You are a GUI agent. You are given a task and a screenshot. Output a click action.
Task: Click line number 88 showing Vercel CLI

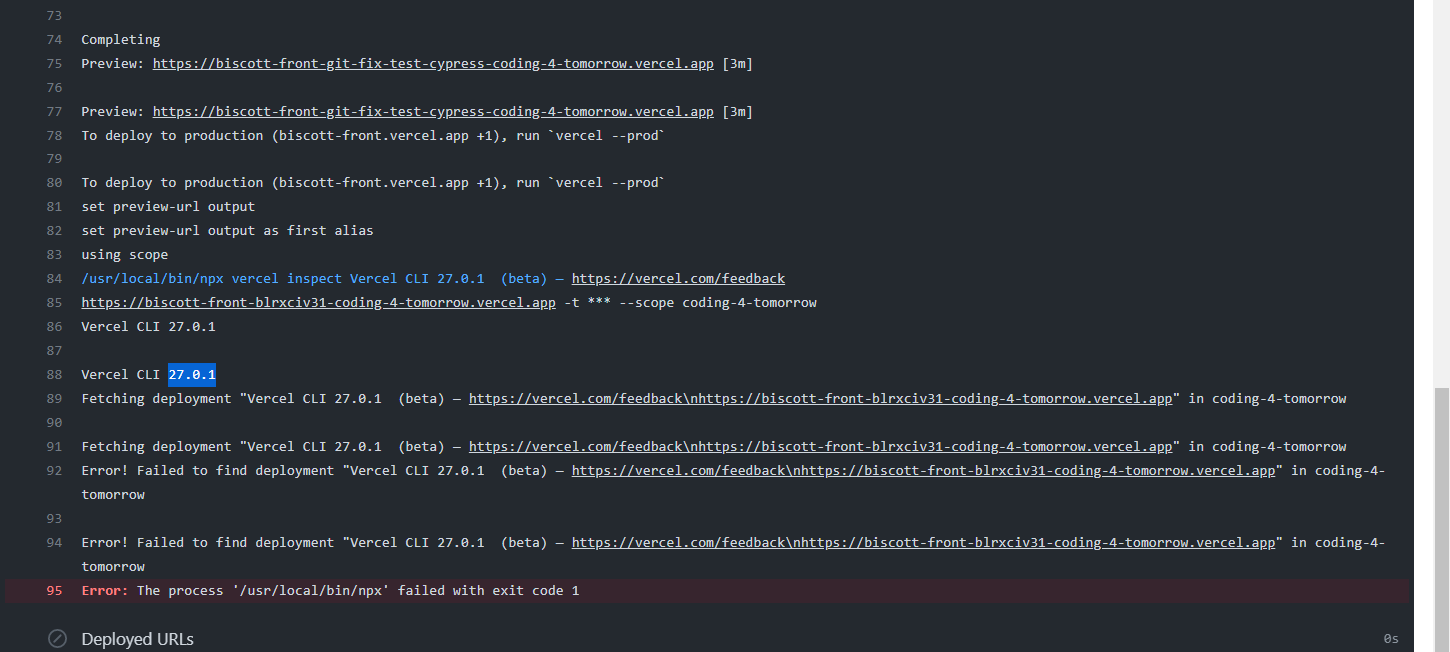[54, 374]
